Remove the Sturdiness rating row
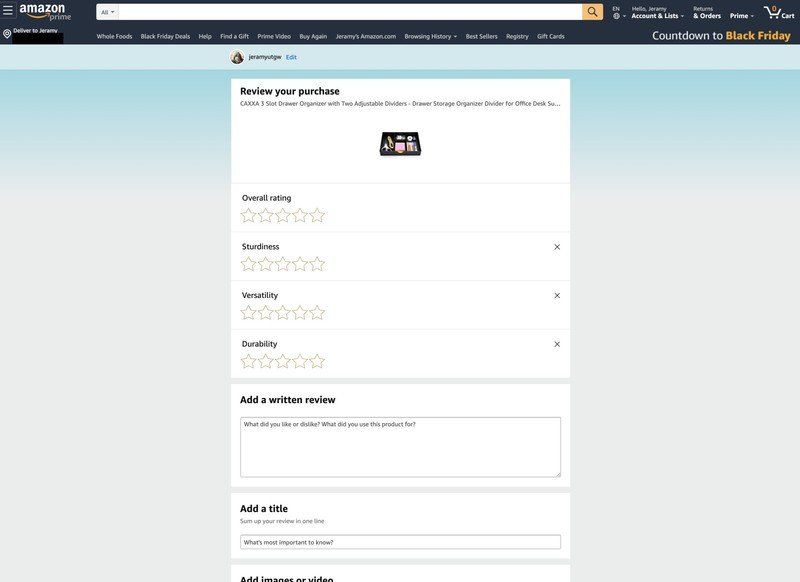The image size is (800, 582). click(555, 245)
